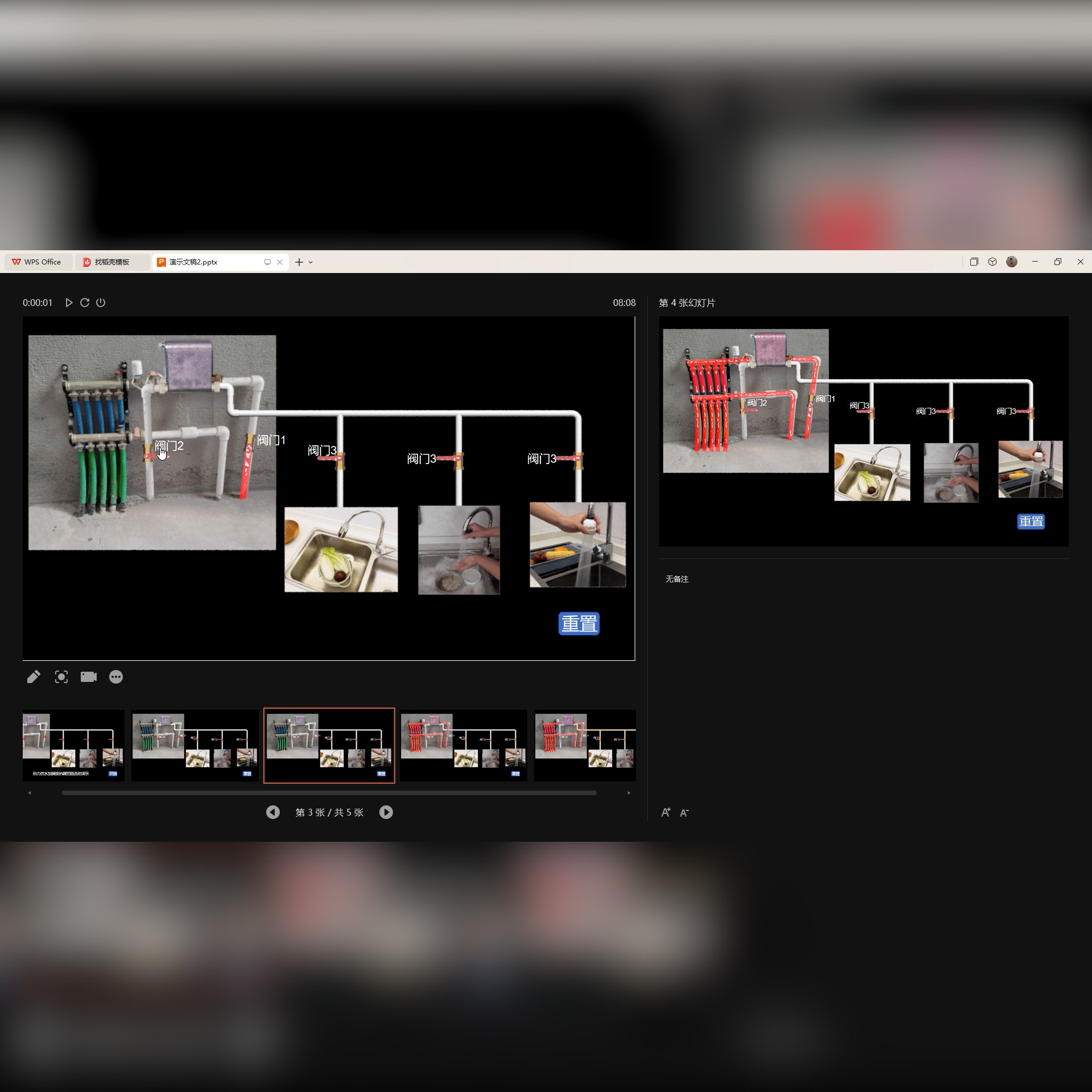Click the window panes icon in title bar

974,262
